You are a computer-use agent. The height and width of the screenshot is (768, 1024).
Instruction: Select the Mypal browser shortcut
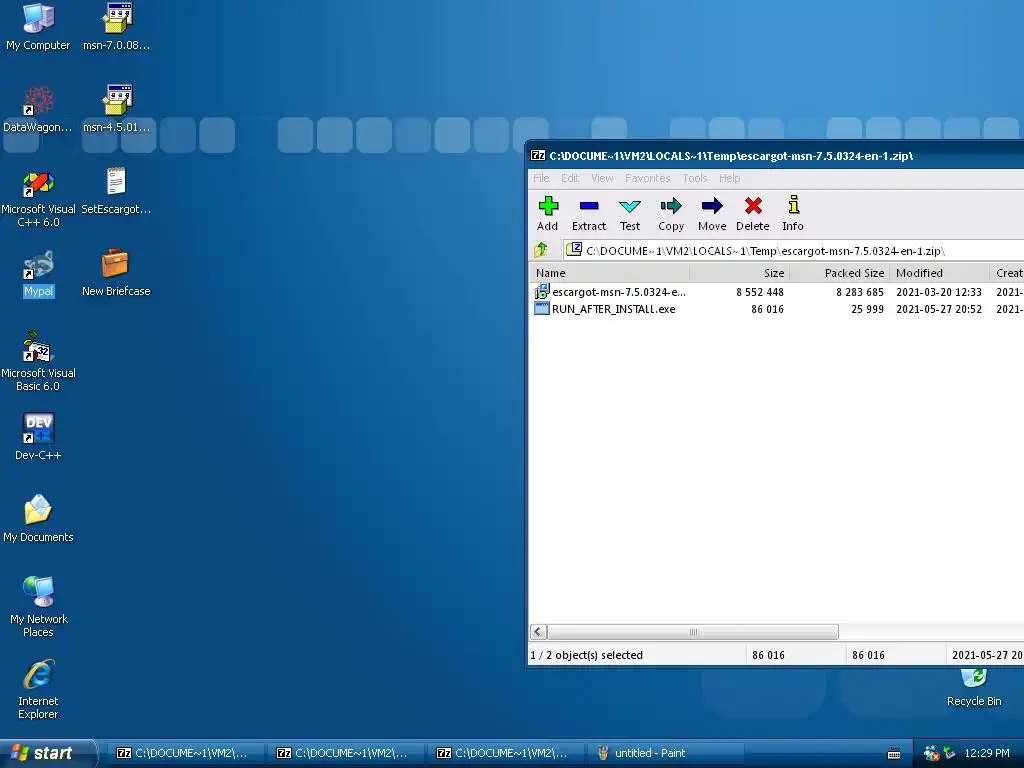(38, 274)
